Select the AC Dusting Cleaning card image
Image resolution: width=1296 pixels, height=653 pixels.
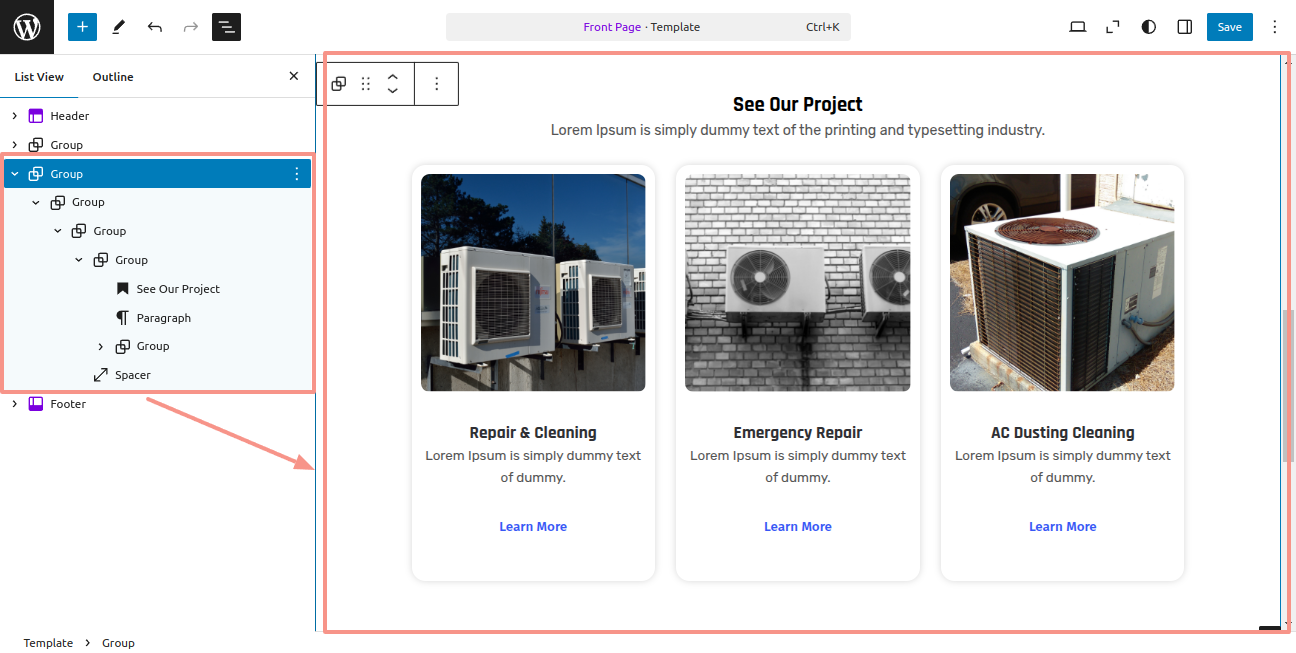1062,283
